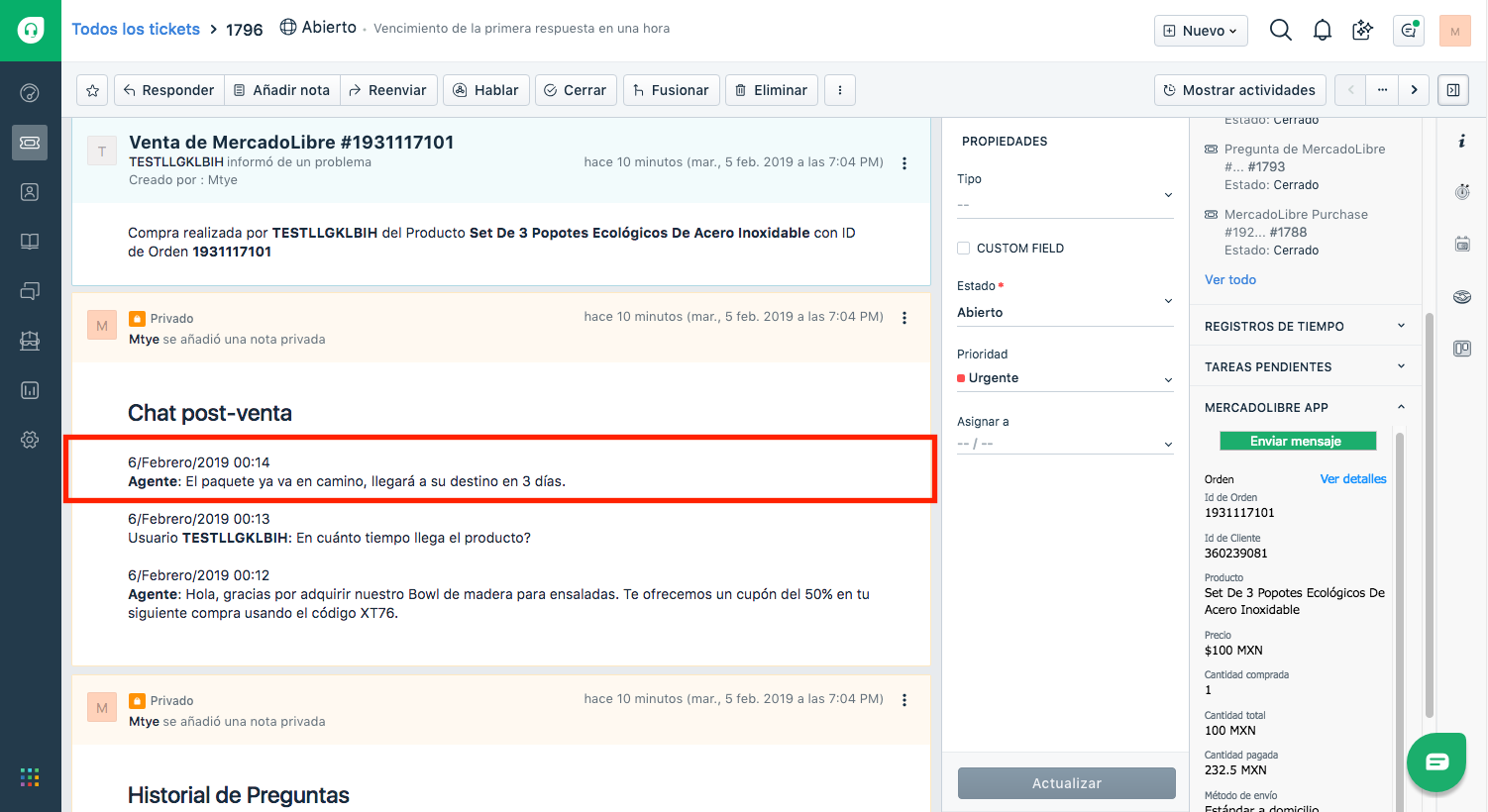Viewport: 1488px width, 812px height.
Task: Click the Precio value $100 MXN
Action: click(1233, 651)
